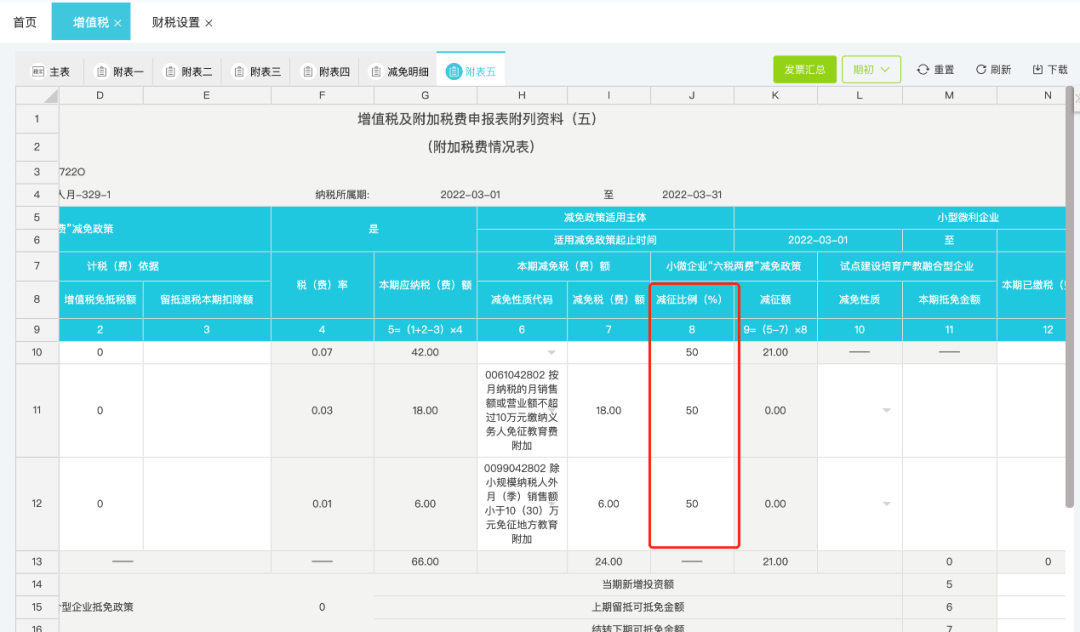
Task: Click the total cell showing 24.00
Action: [608, 562]
